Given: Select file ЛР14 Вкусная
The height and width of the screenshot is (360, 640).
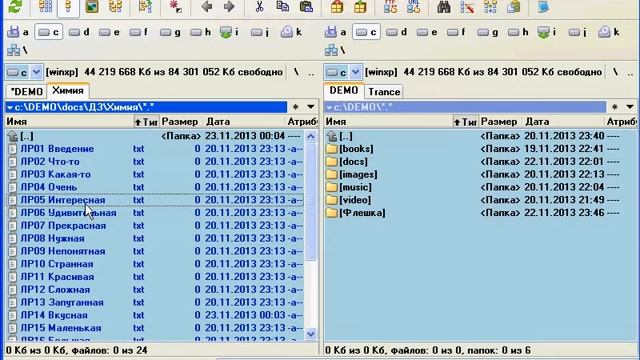Looking at the screenshot, I should pyautogui.click(x=155, y=315).
